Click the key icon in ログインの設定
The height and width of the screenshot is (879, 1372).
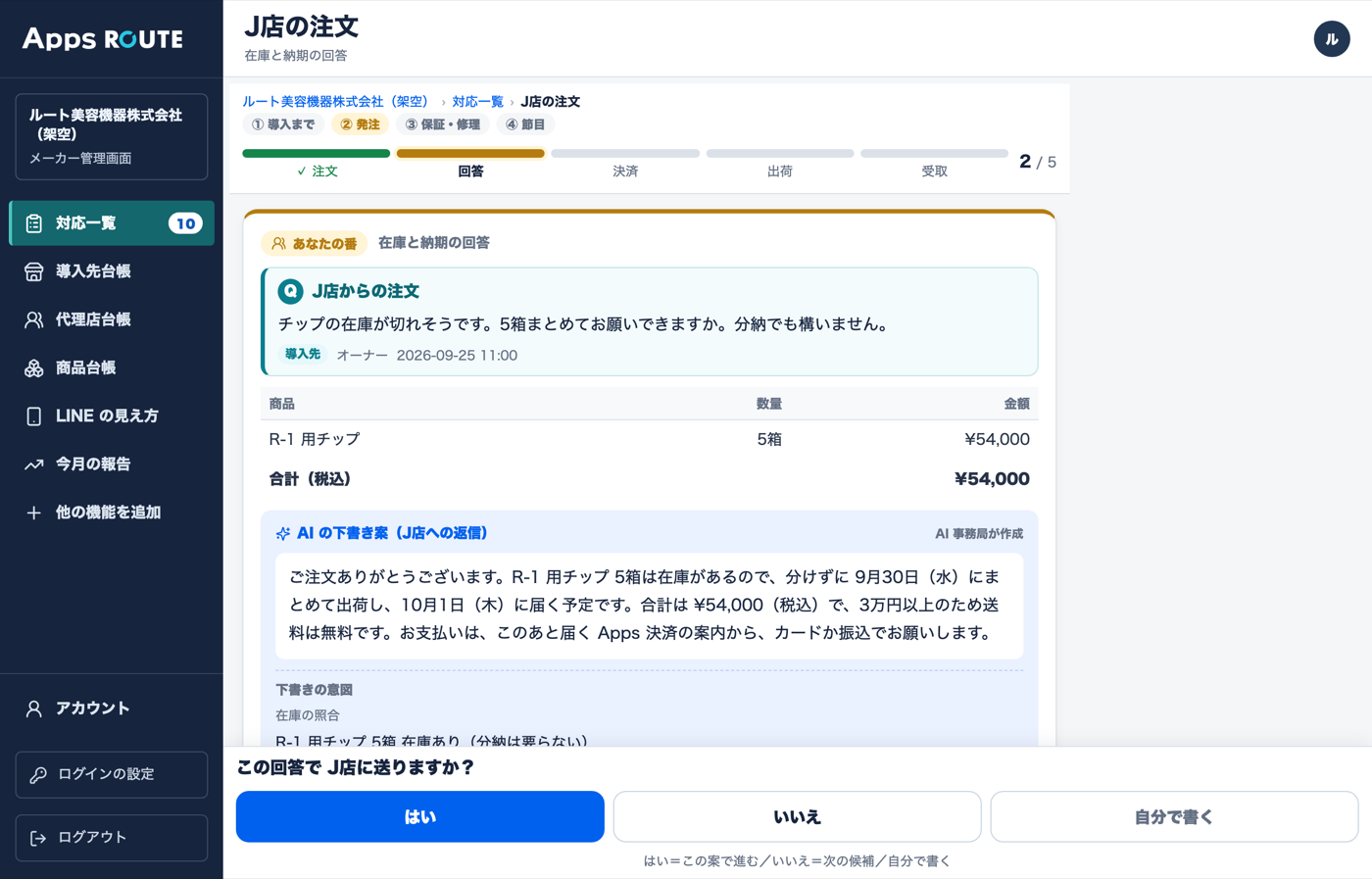click(x=38, y=774)
